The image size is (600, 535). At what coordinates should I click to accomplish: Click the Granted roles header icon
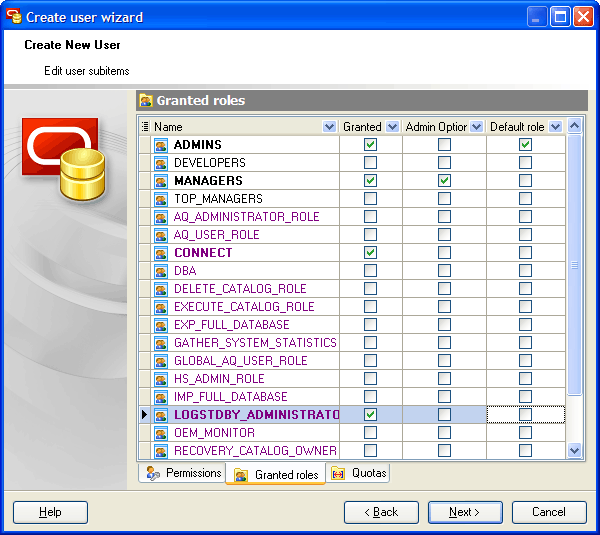click(x=146, y=101)
